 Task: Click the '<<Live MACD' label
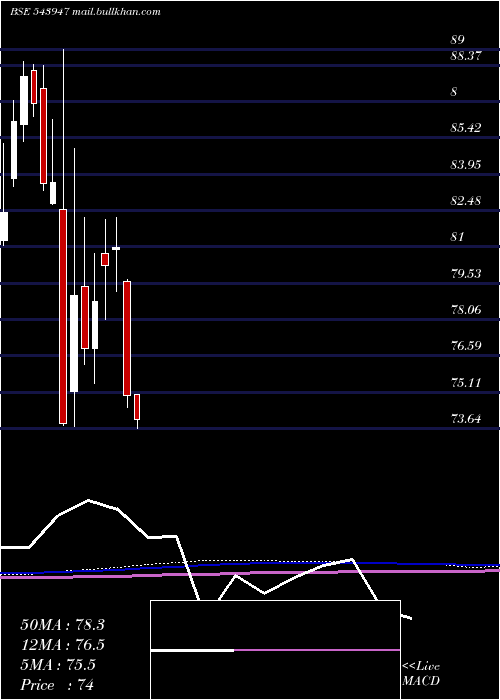point(421,674)
